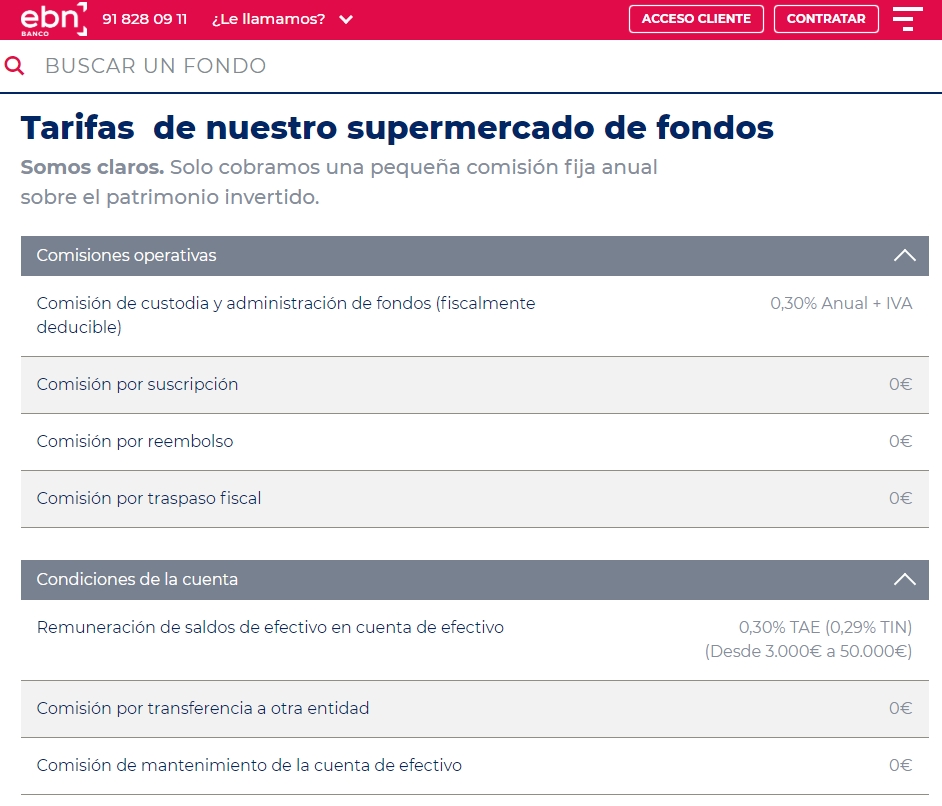The height and width of the screenshot is (806, 942).
Task: Select the Comisión por suscripción row text
Action: (137, 384)
